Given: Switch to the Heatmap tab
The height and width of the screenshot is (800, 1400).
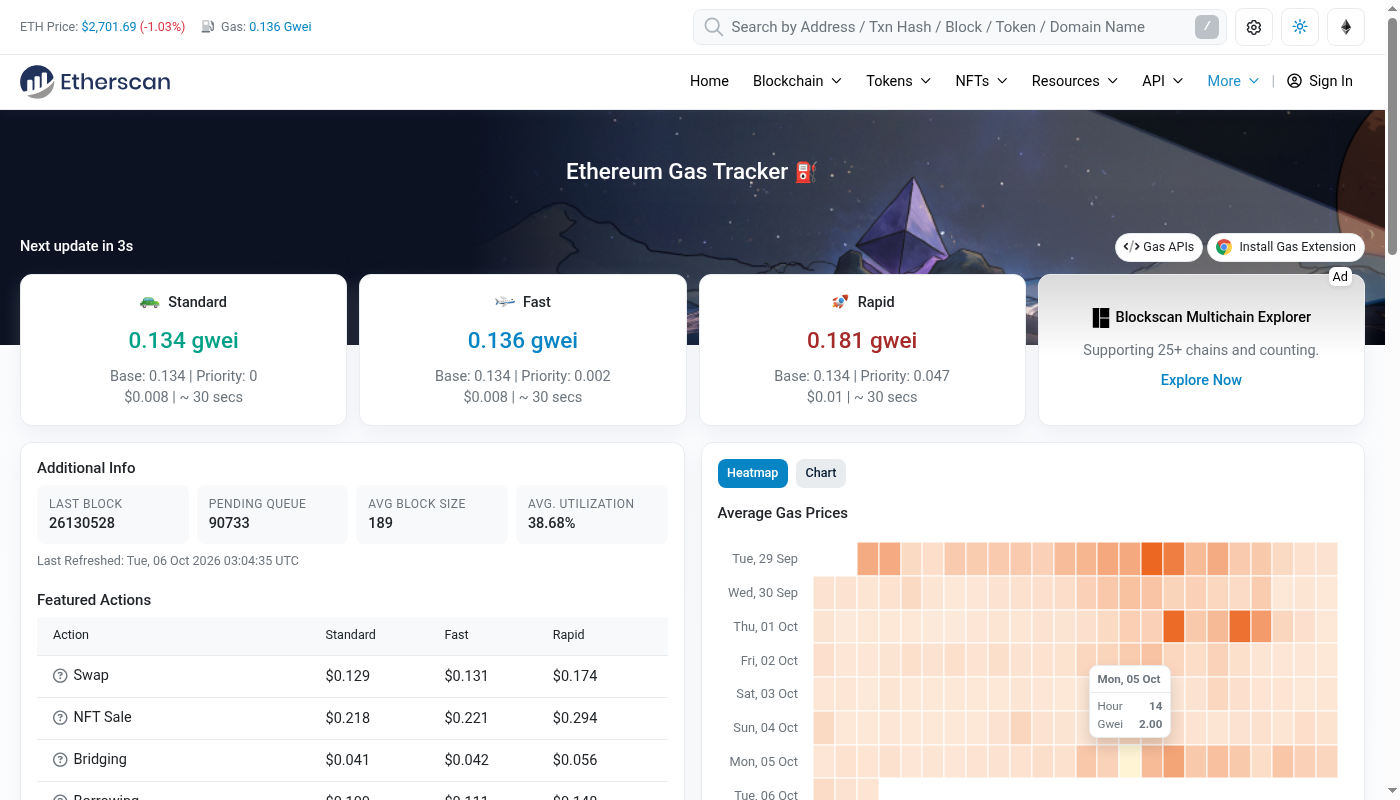Looking at the screenshot, I should click(x=753, y=473).
